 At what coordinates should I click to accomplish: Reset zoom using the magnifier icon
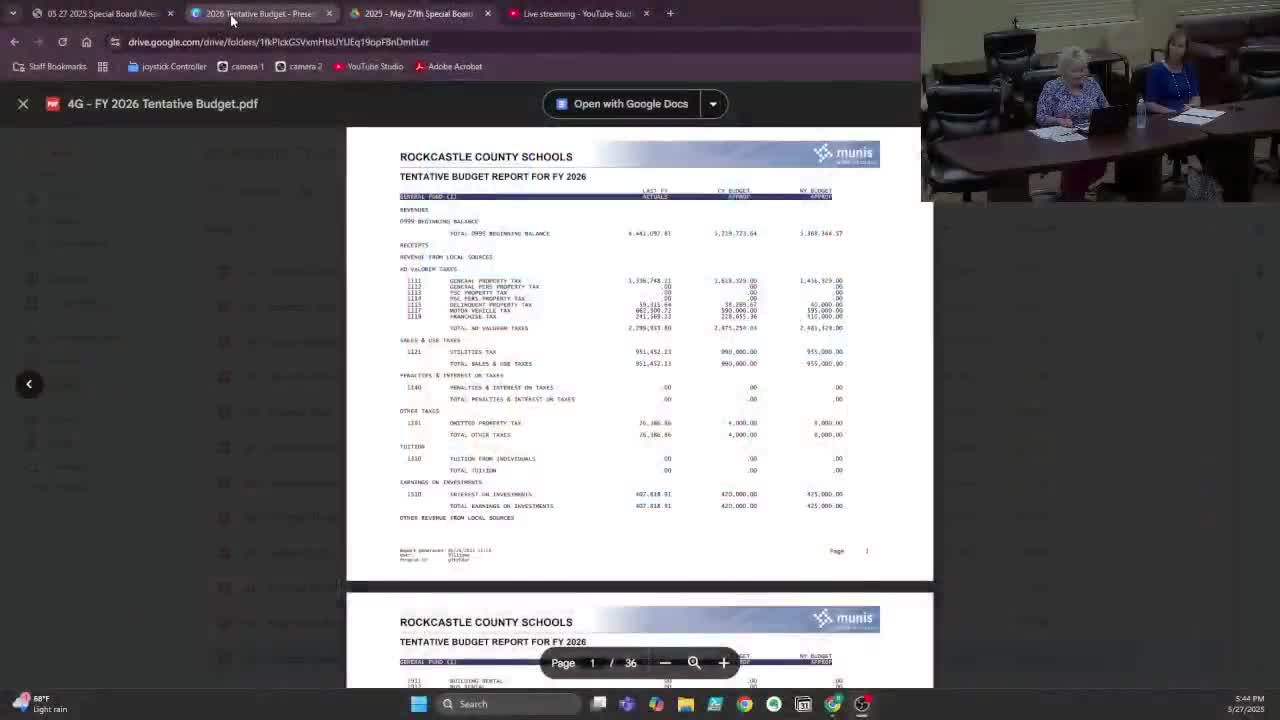[694, 663]
